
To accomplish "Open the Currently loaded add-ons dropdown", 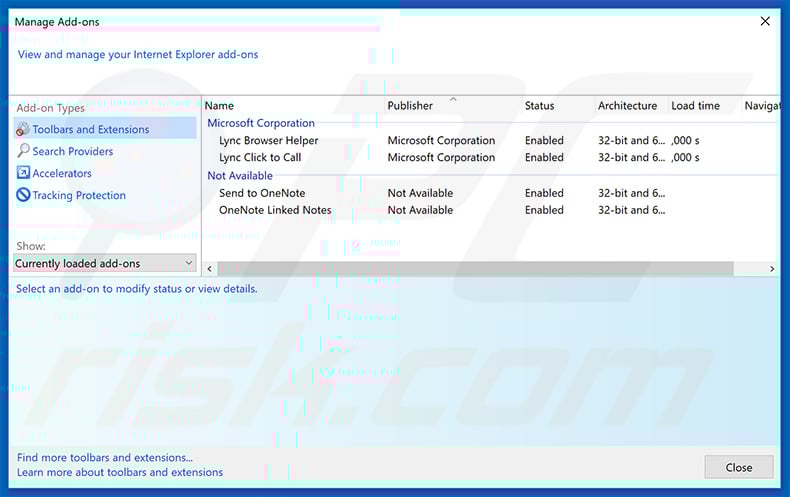I will point(104,263).
